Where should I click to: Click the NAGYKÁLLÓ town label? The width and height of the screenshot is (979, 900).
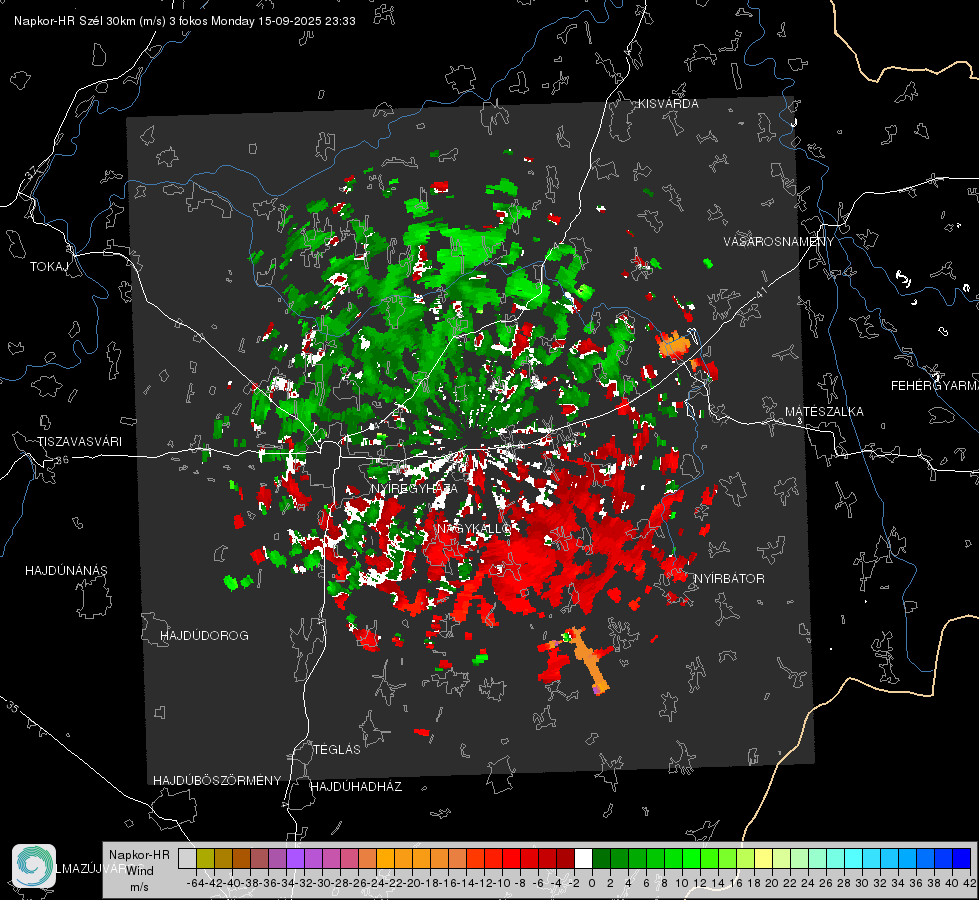474,529
